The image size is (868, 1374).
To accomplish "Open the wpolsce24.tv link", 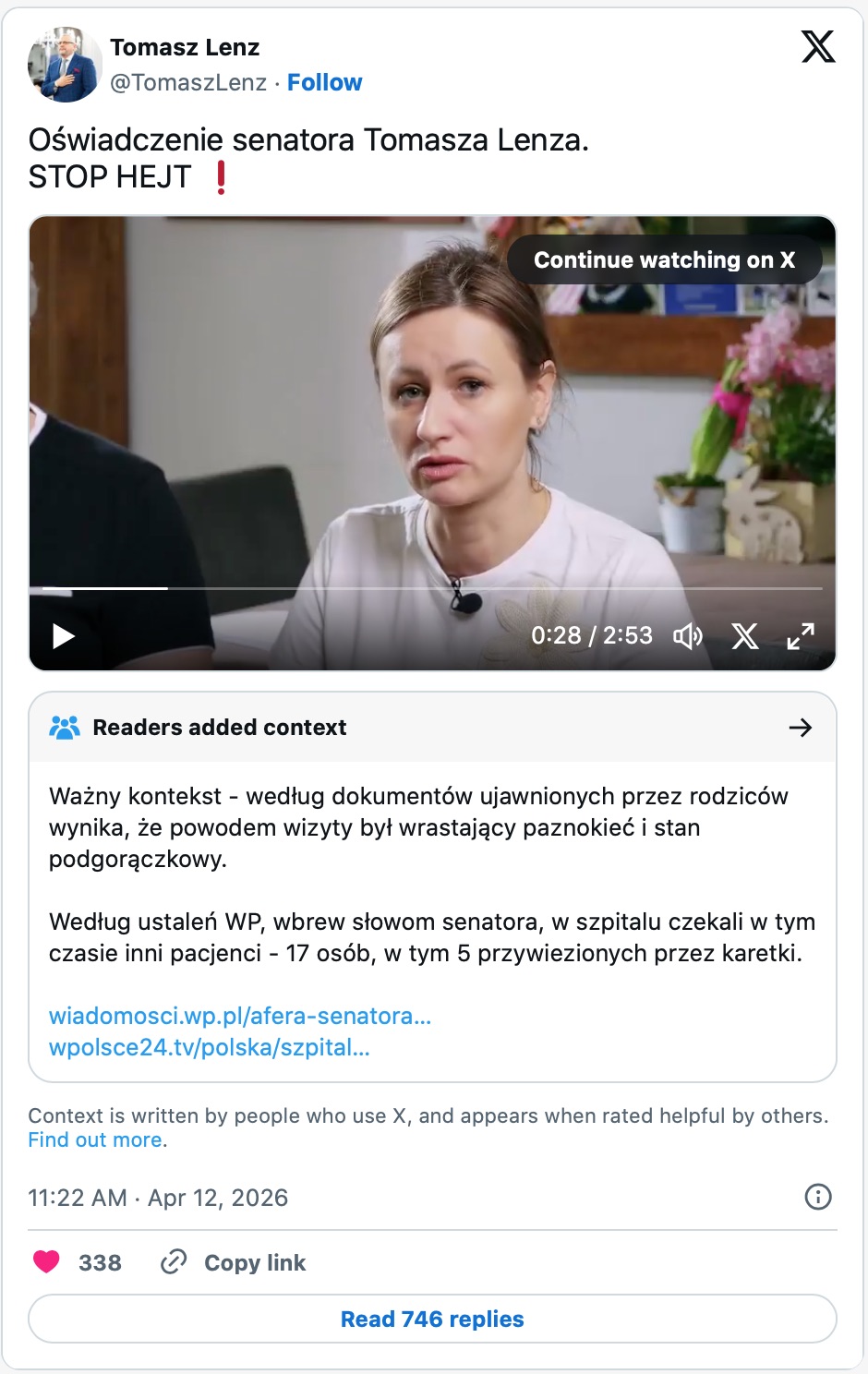I will tap(210, 1047).
